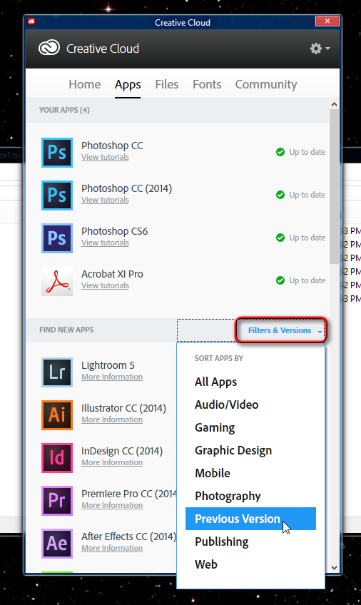Switch to the Files tab
This screenshot has height=605, width=361.
click(167, 84)
